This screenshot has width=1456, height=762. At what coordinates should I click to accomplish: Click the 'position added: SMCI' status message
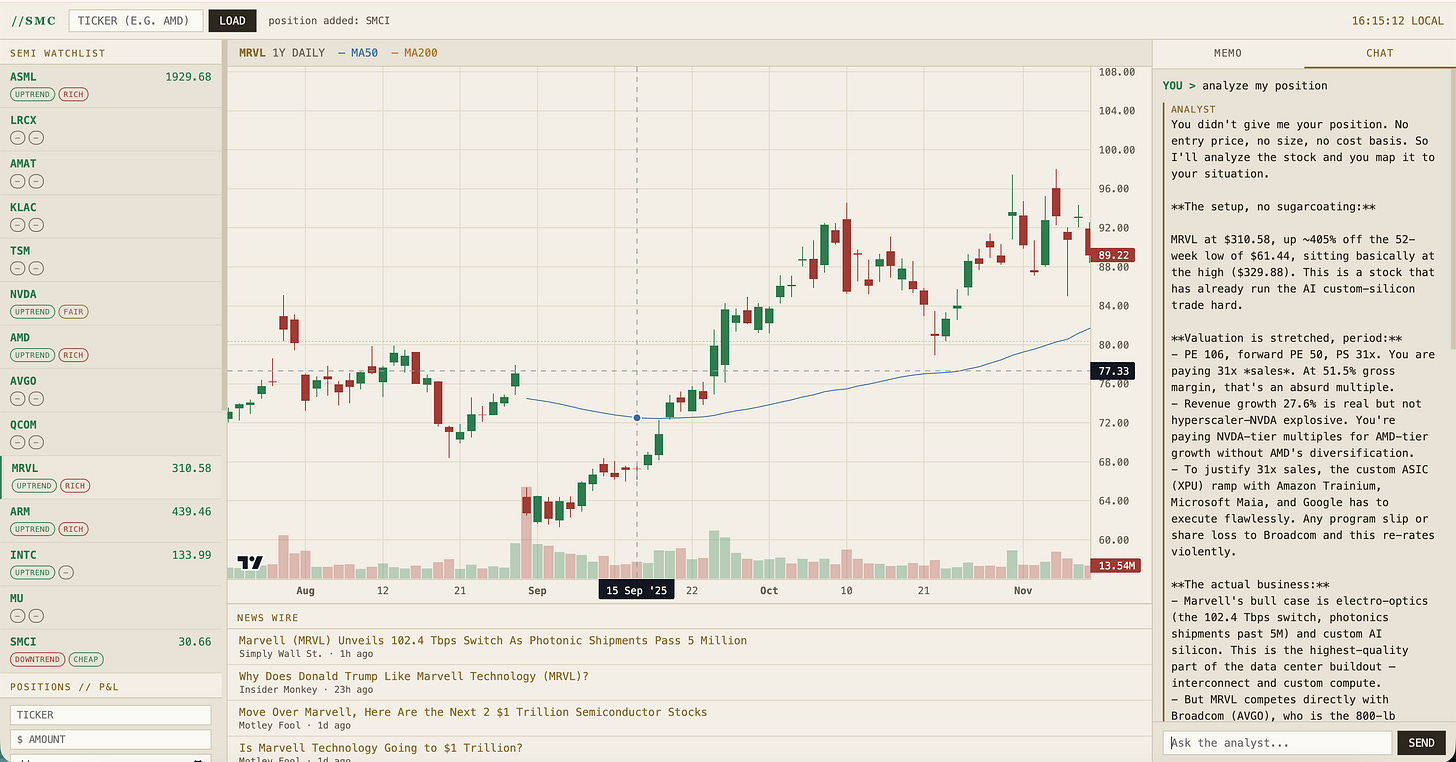(x=329, y=20)
